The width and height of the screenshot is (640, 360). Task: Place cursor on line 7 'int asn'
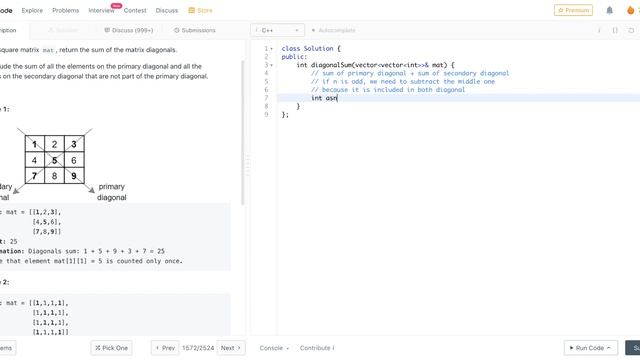(x=324, y=98)
